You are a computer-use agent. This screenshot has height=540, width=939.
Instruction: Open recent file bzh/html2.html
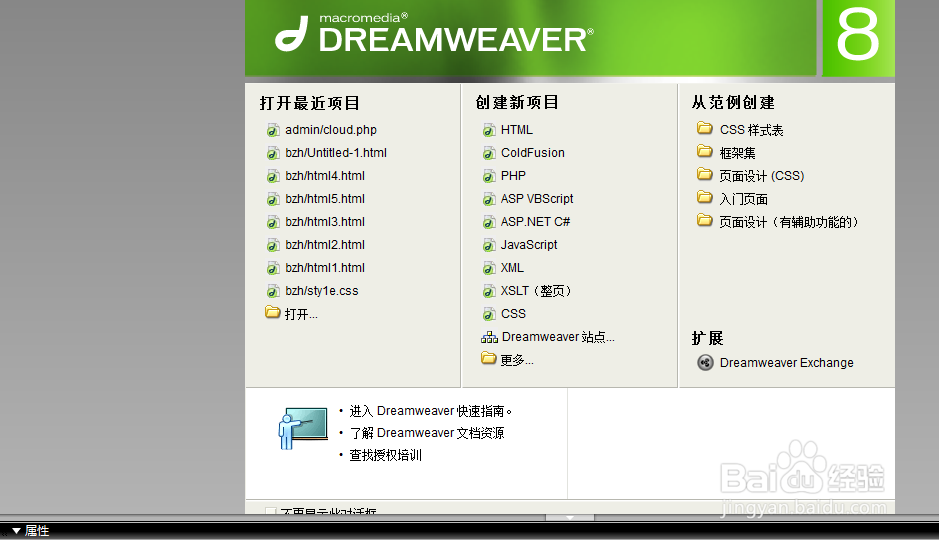325,245
